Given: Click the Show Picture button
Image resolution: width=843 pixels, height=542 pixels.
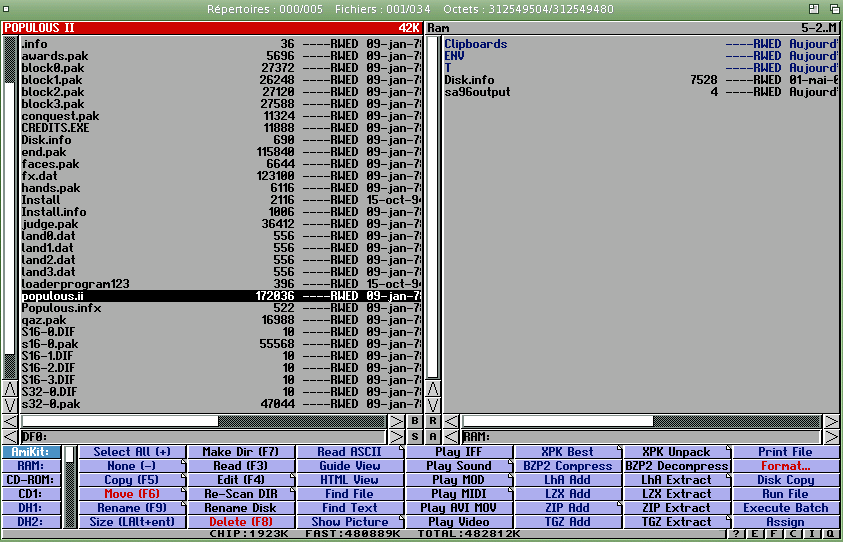Looking at the screenshot, I should (x=350, y=522).
